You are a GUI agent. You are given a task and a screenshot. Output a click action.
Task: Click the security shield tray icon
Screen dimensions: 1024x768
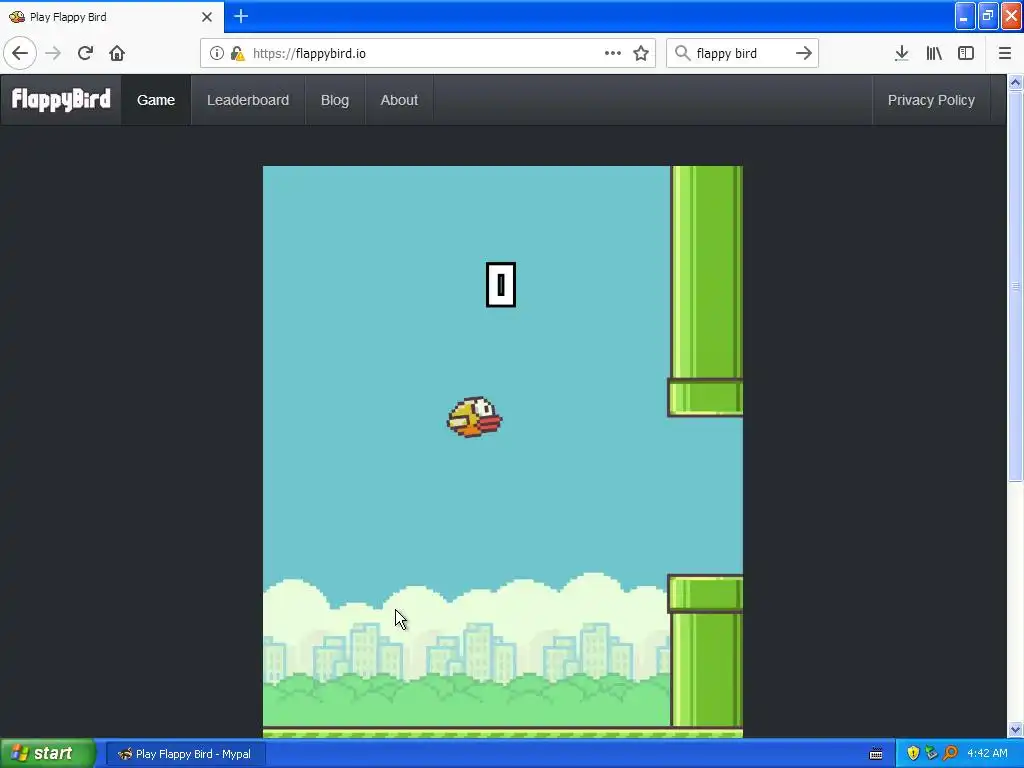click(x=913, y=754)
